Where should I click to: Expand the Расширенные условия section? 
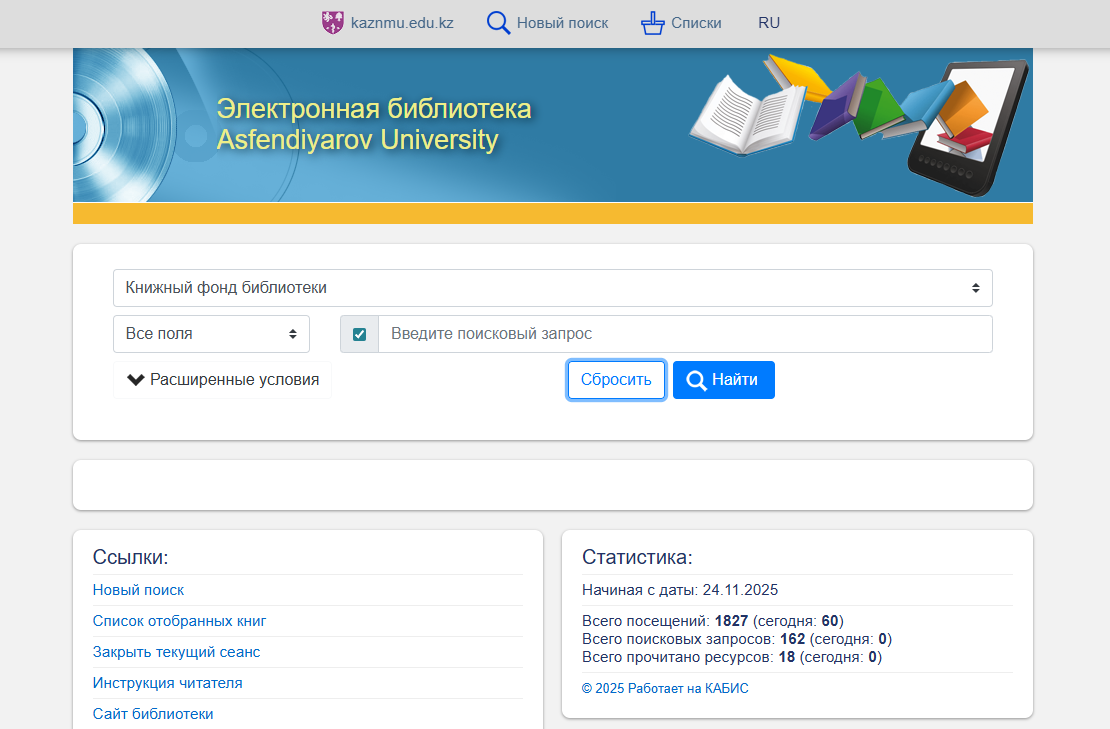(233, 380)
